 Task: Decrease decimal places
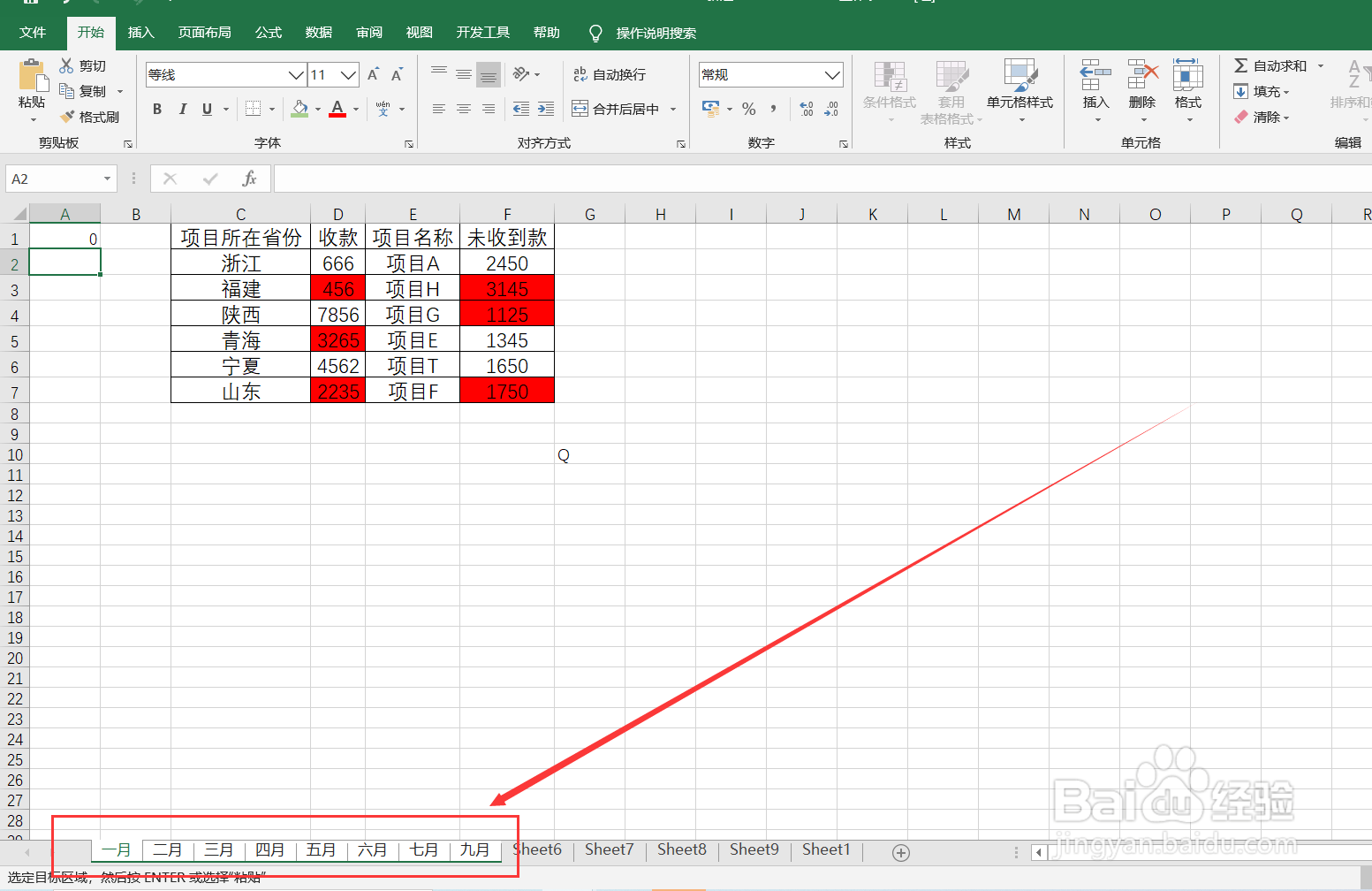pos(831,109)
